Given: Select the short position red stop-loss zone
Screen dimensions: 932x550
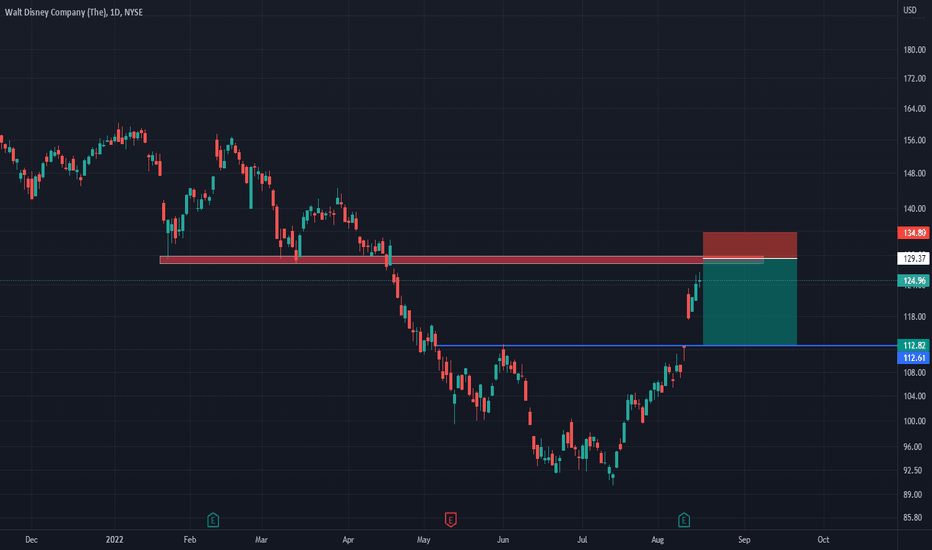Looking at the screenshot, I should click(750, 245).
